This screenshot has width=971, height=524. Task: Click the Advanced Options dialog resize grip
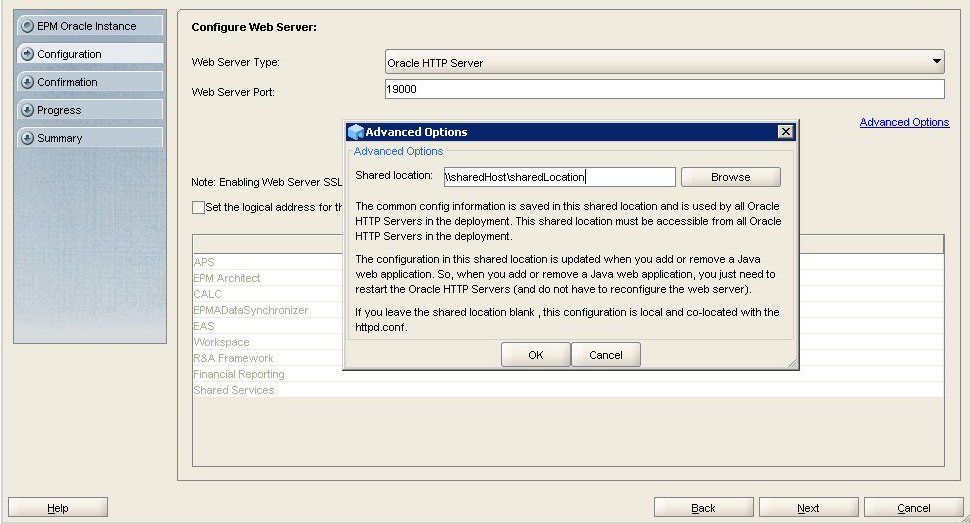click(x=792, y=363)
